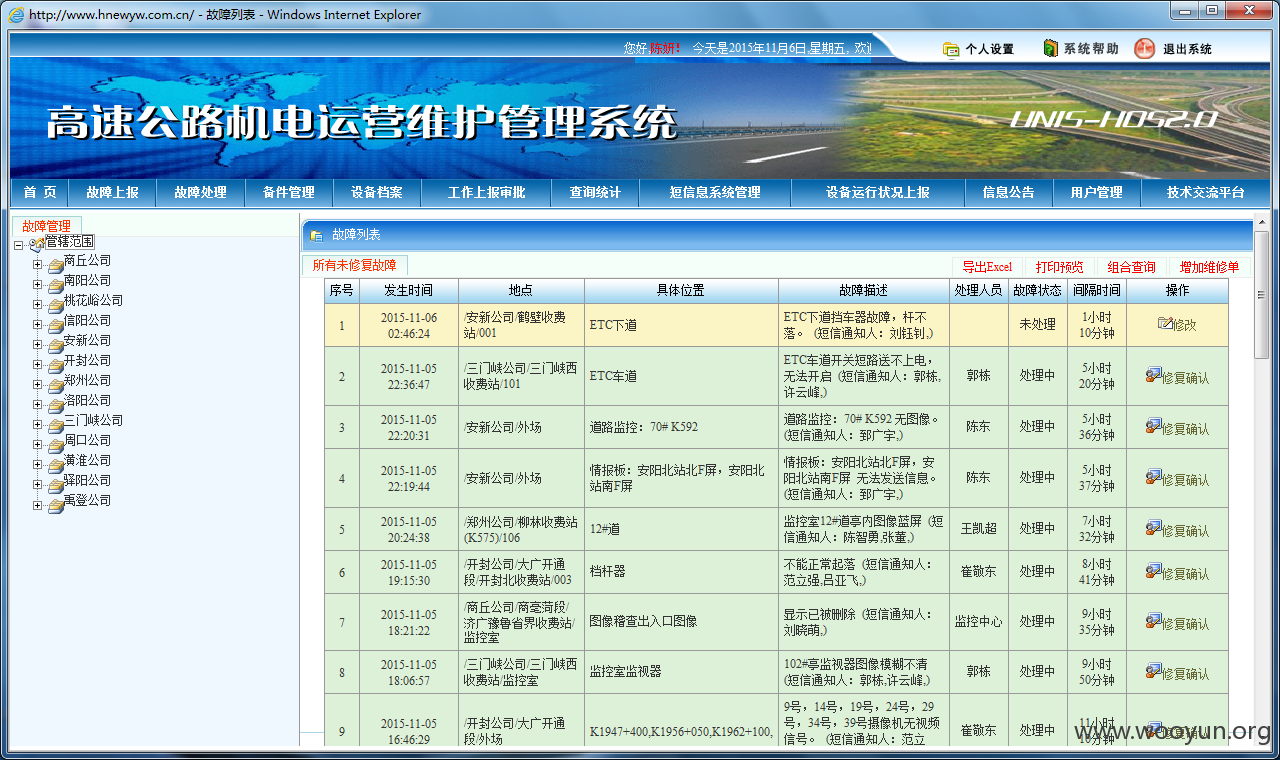Open the 故障上报 menu
1280x760 pixels.
(x=112, y=192)
